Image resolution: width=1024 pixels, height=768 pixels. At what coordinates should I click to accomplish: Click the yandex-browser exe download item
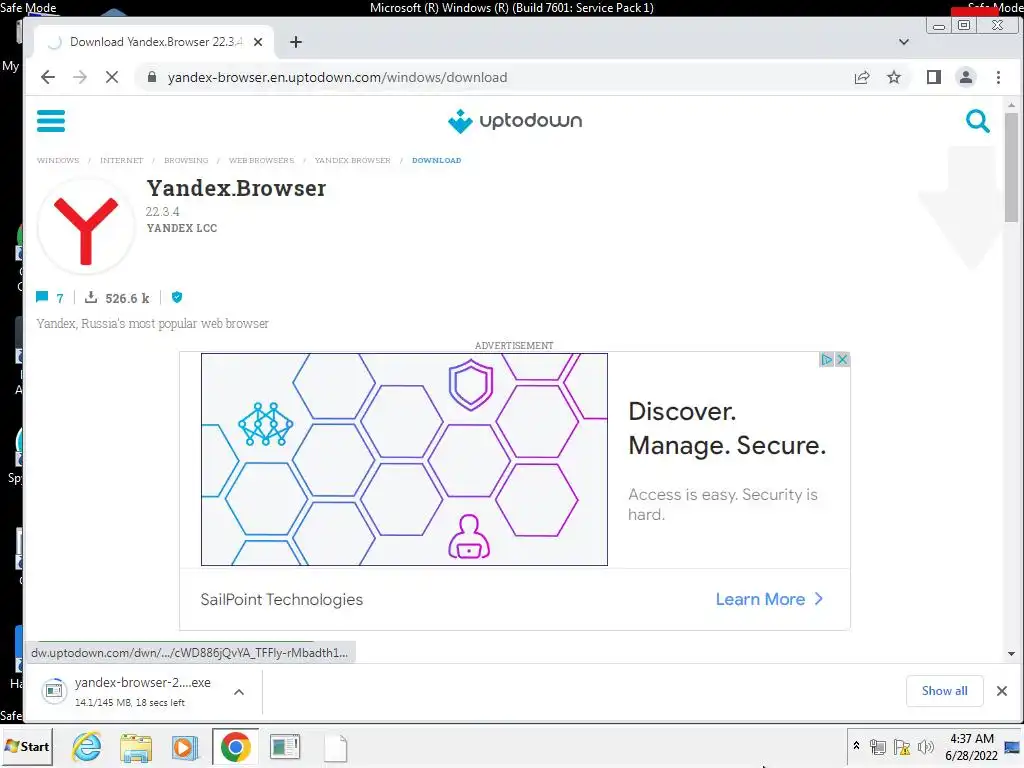point(131,692)
